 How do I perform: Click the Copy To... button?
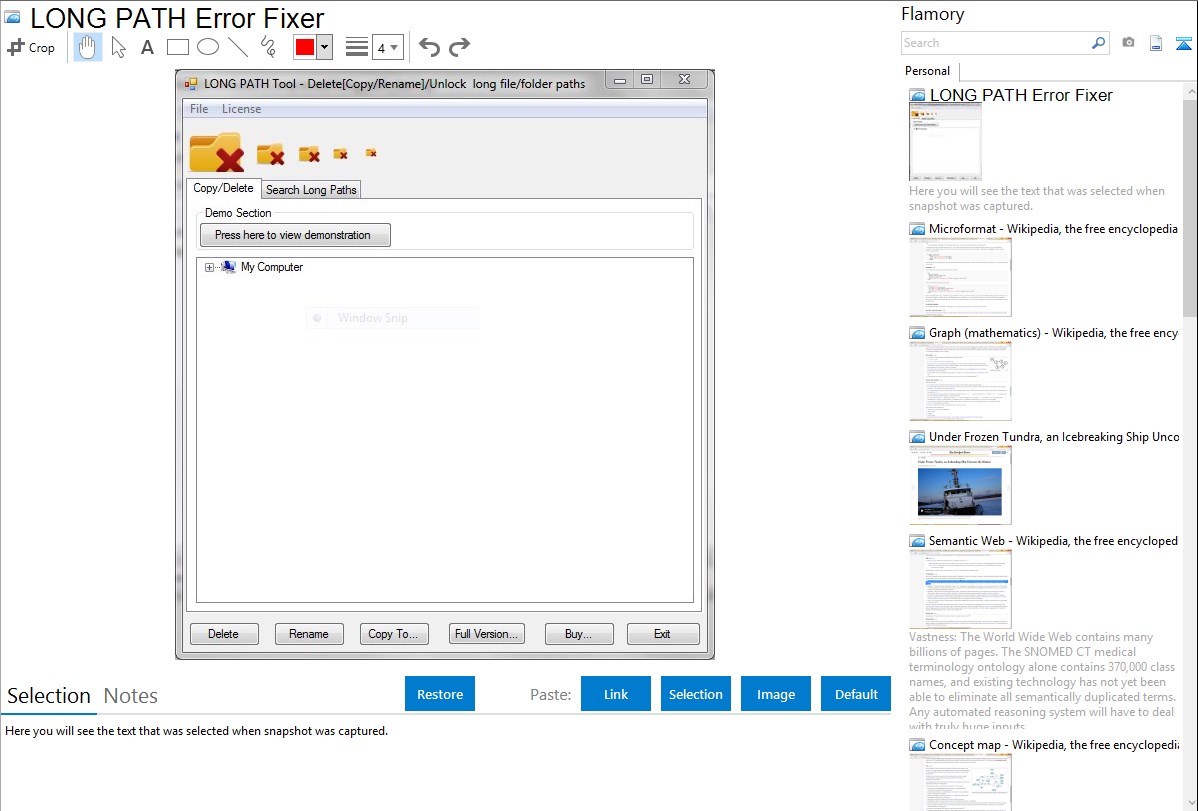click(393, 634)
